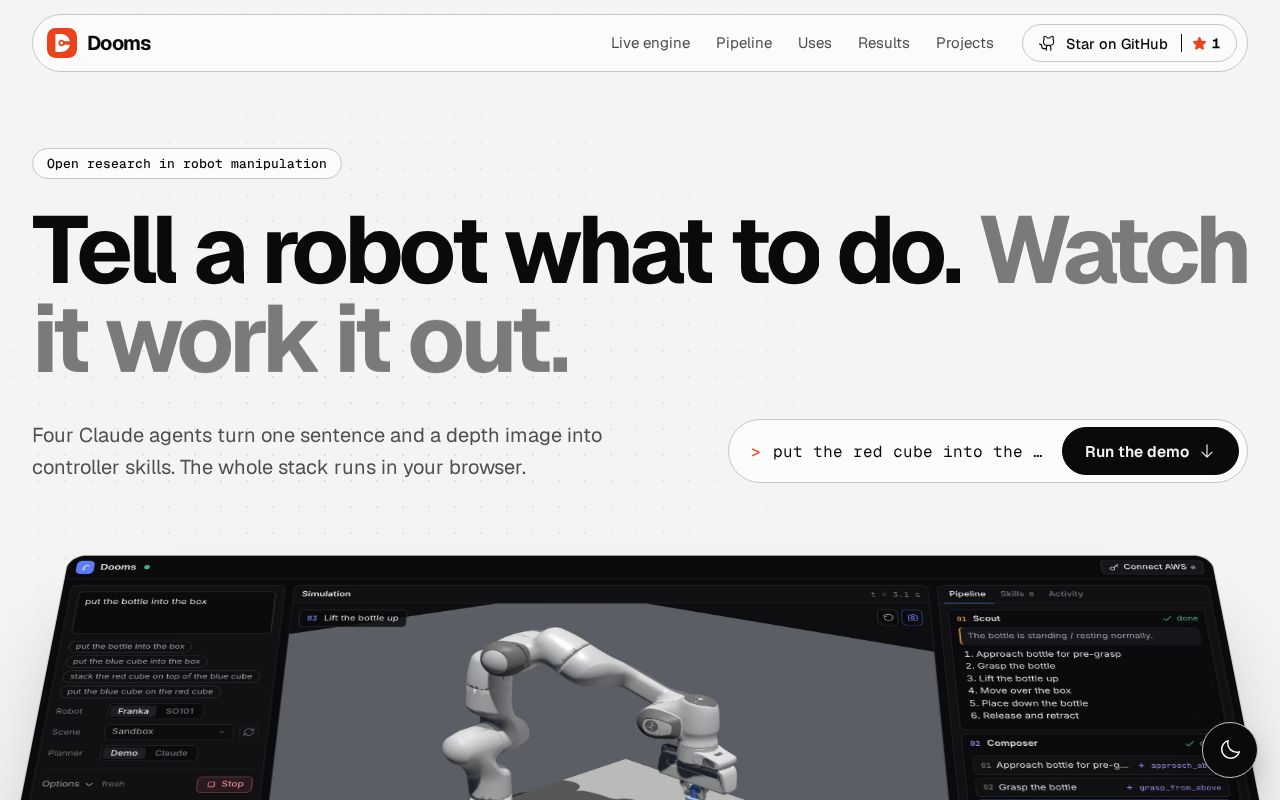Choose 'put the blue cube on the red cube' chip
Image resolution: width=1280 pixels, height=800 pixels.
pos(140,691)
